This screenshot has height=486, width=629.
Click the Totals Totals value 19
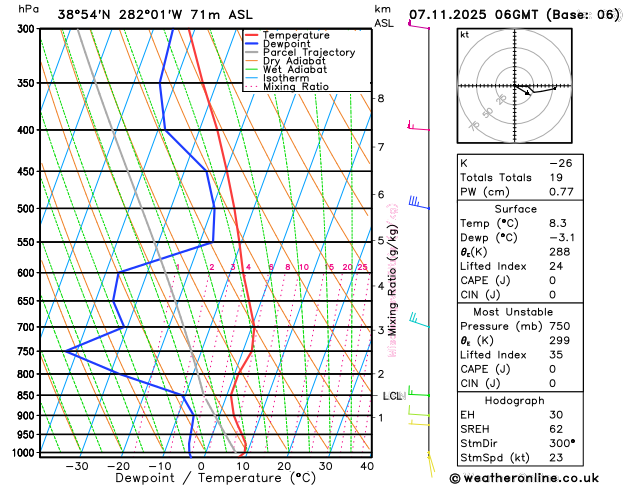[556, 177]
